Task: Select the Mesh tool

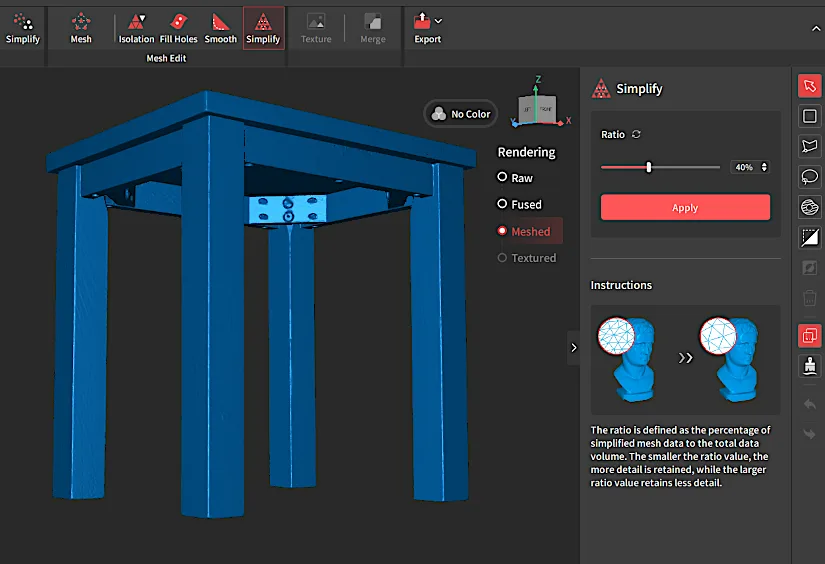Action: click(81, 29)
